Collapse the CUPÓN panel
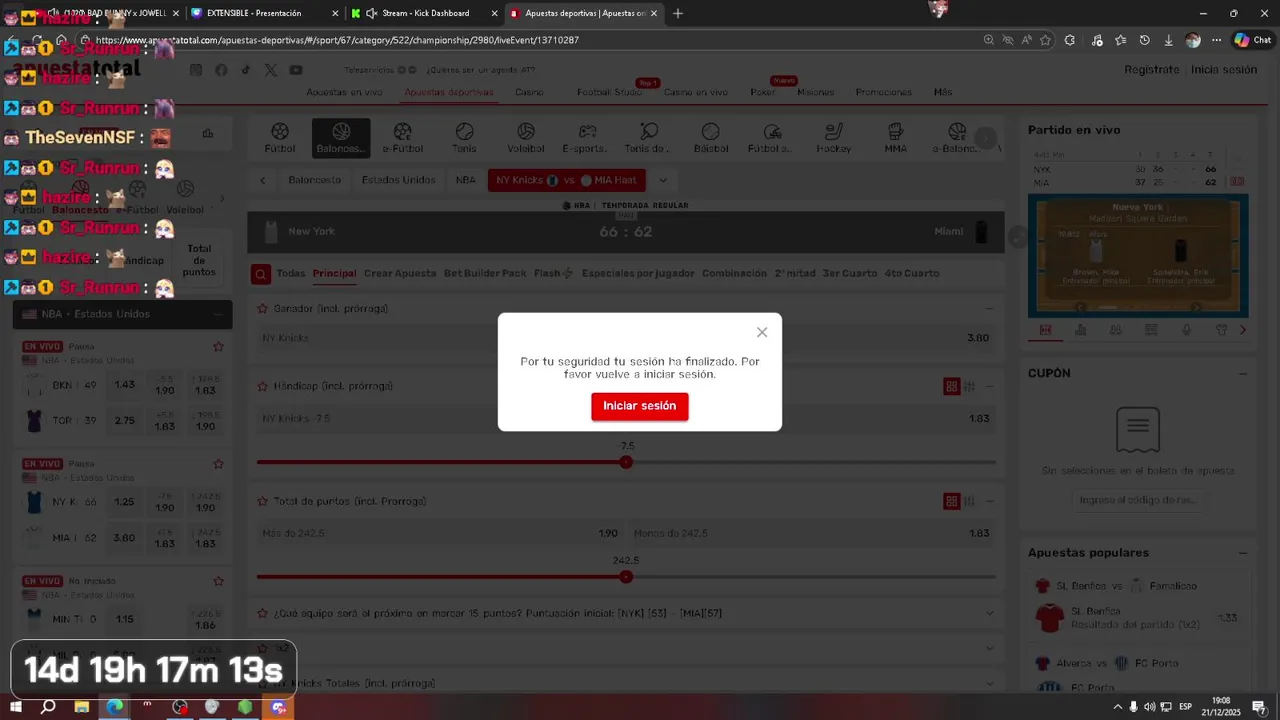This screenshot has height=720, width=1280. click(x=1243, y=373)
